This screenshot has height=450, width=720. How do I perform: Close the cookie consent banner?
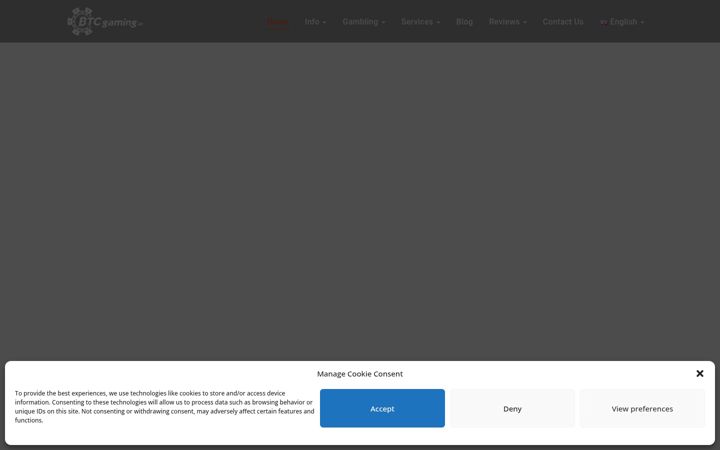tap(699, 373)
